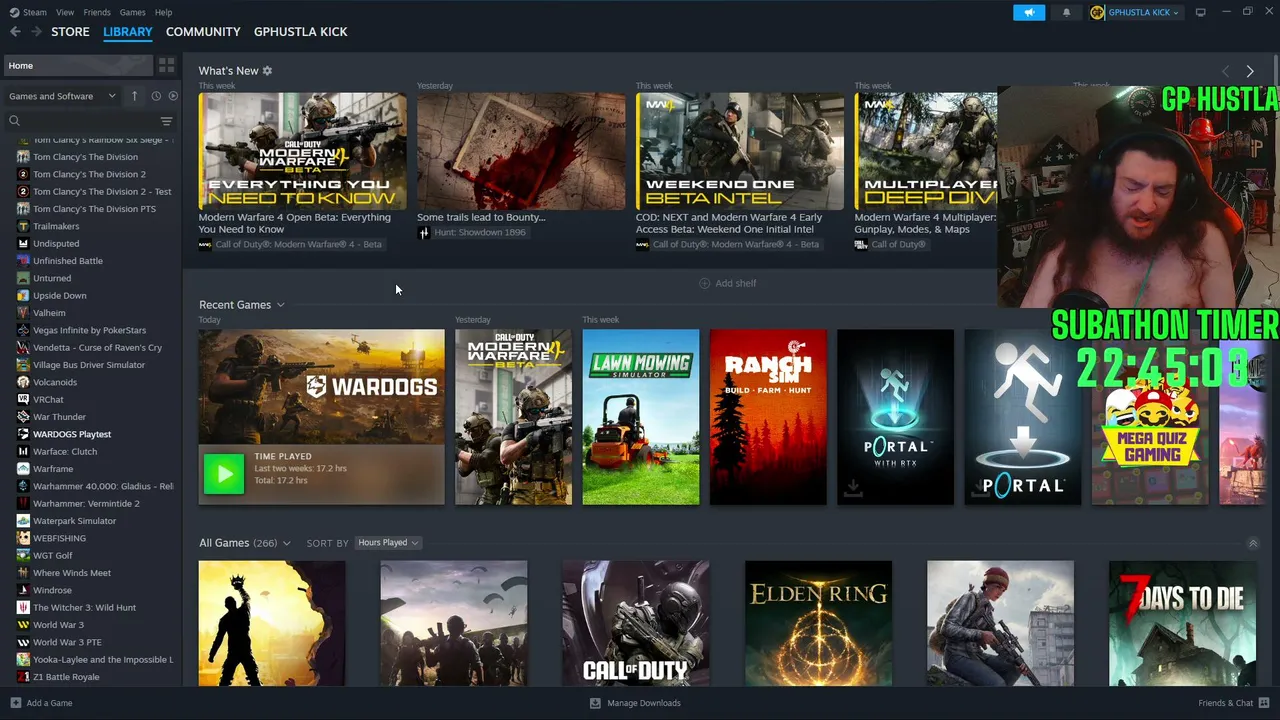
Task: Click The Witcher 3 icon in sidebar
Action: click(x=23, y=608)
